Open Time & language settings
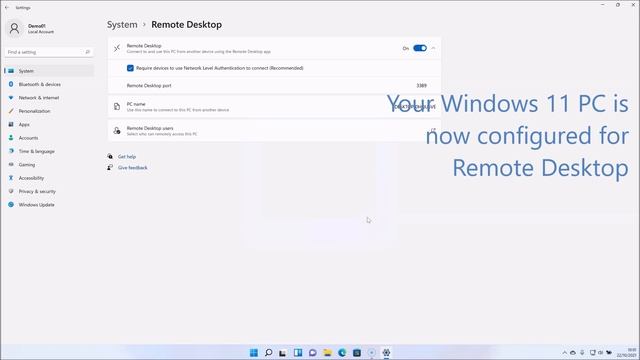 (49, 151)
